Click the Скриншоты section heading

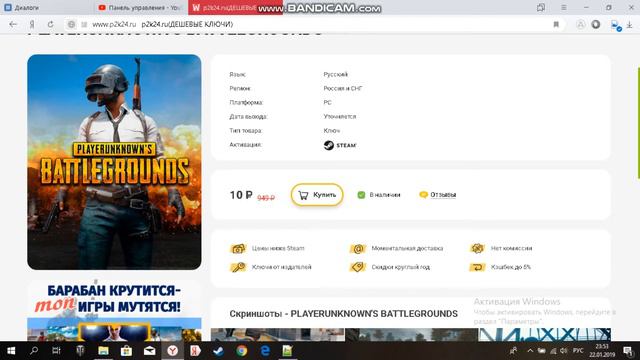click(x=343, y=314)
